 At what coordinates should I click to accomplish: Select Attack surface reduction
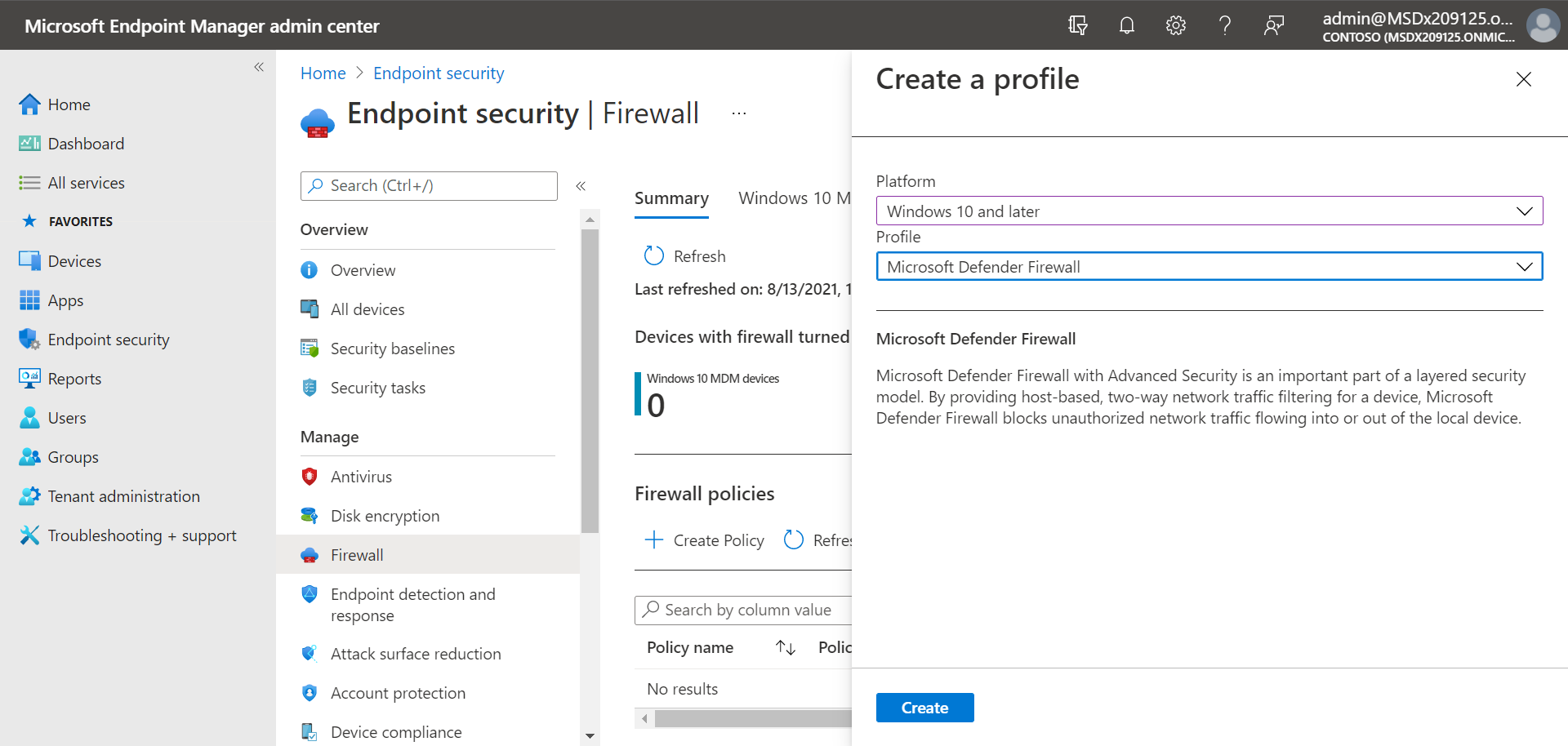416,653
